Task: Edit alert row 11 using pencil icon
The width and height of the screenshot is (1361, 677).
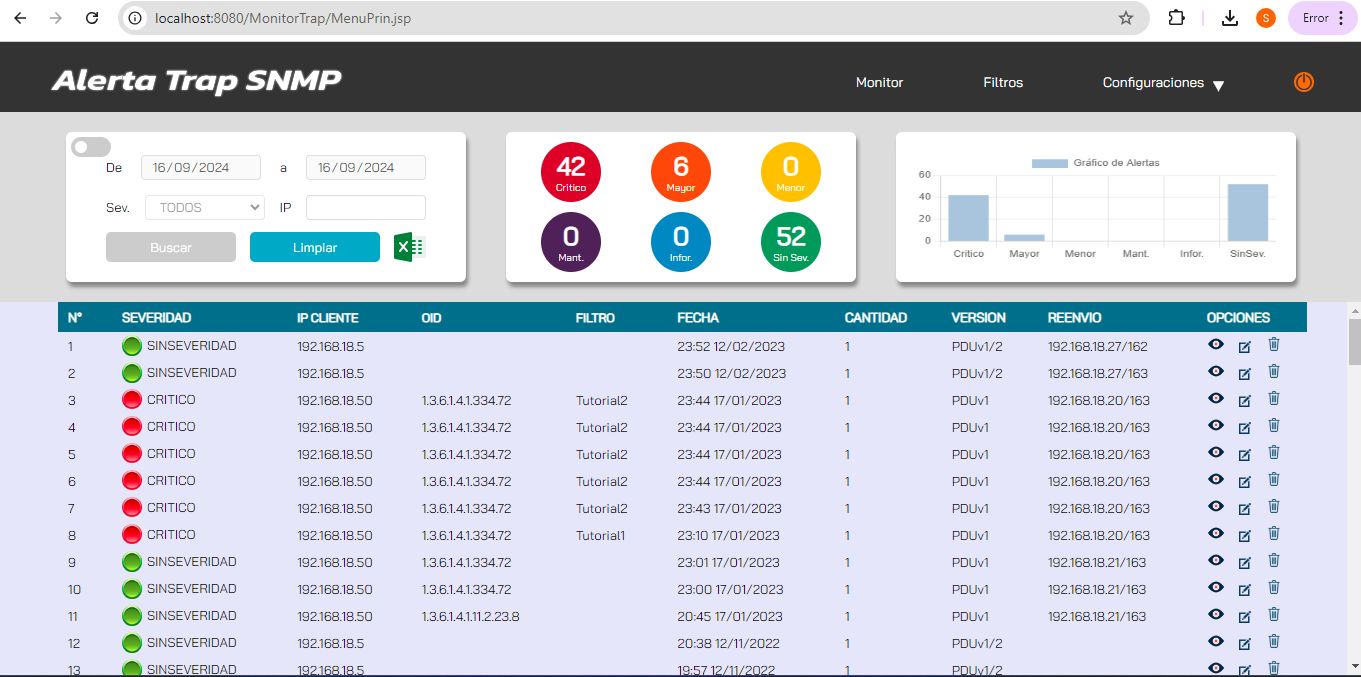Action: click(x=1245, y=617)
